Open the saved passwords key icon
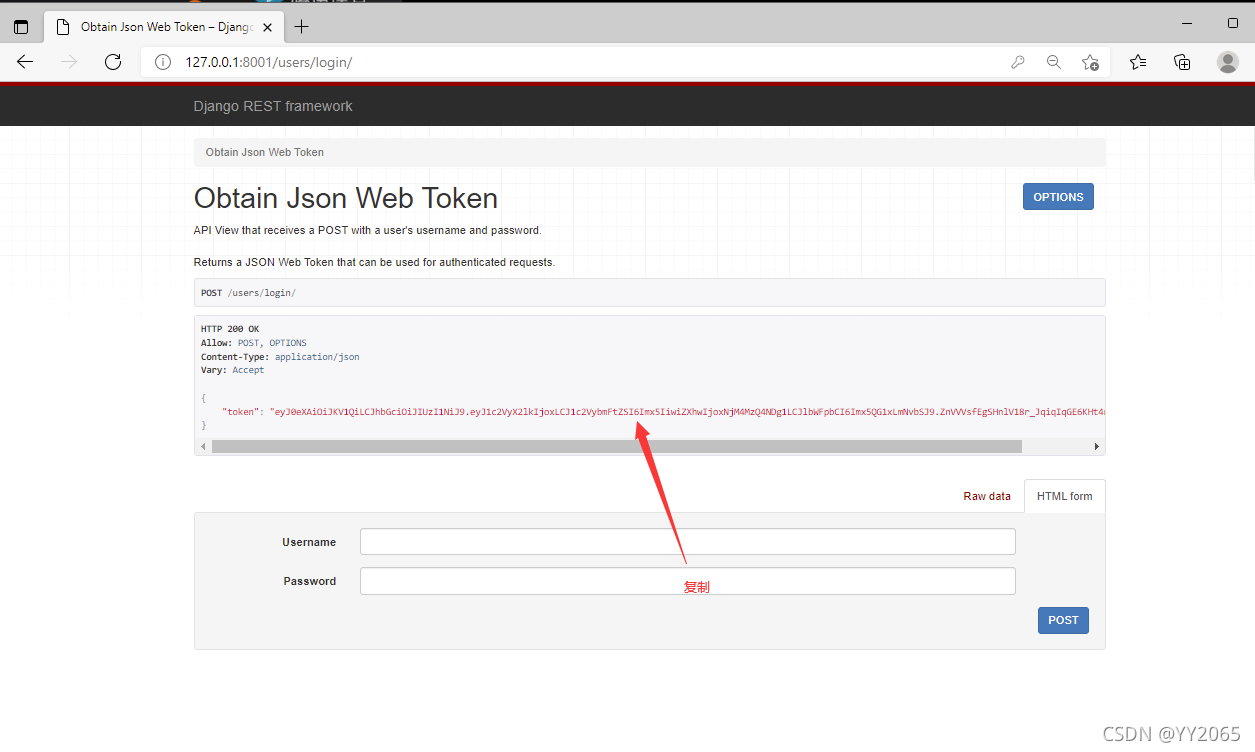The image size is (1255, 752). click(x=1018, y=62)
